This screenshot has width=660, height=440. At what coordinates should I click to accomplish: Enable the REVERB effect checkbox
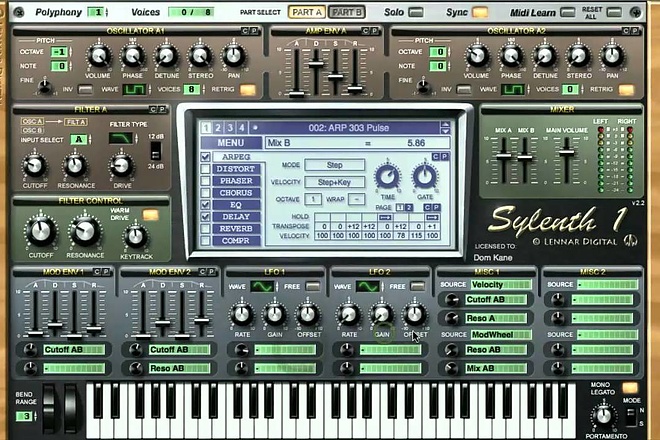pyautogui.click(x=205, y=229)
